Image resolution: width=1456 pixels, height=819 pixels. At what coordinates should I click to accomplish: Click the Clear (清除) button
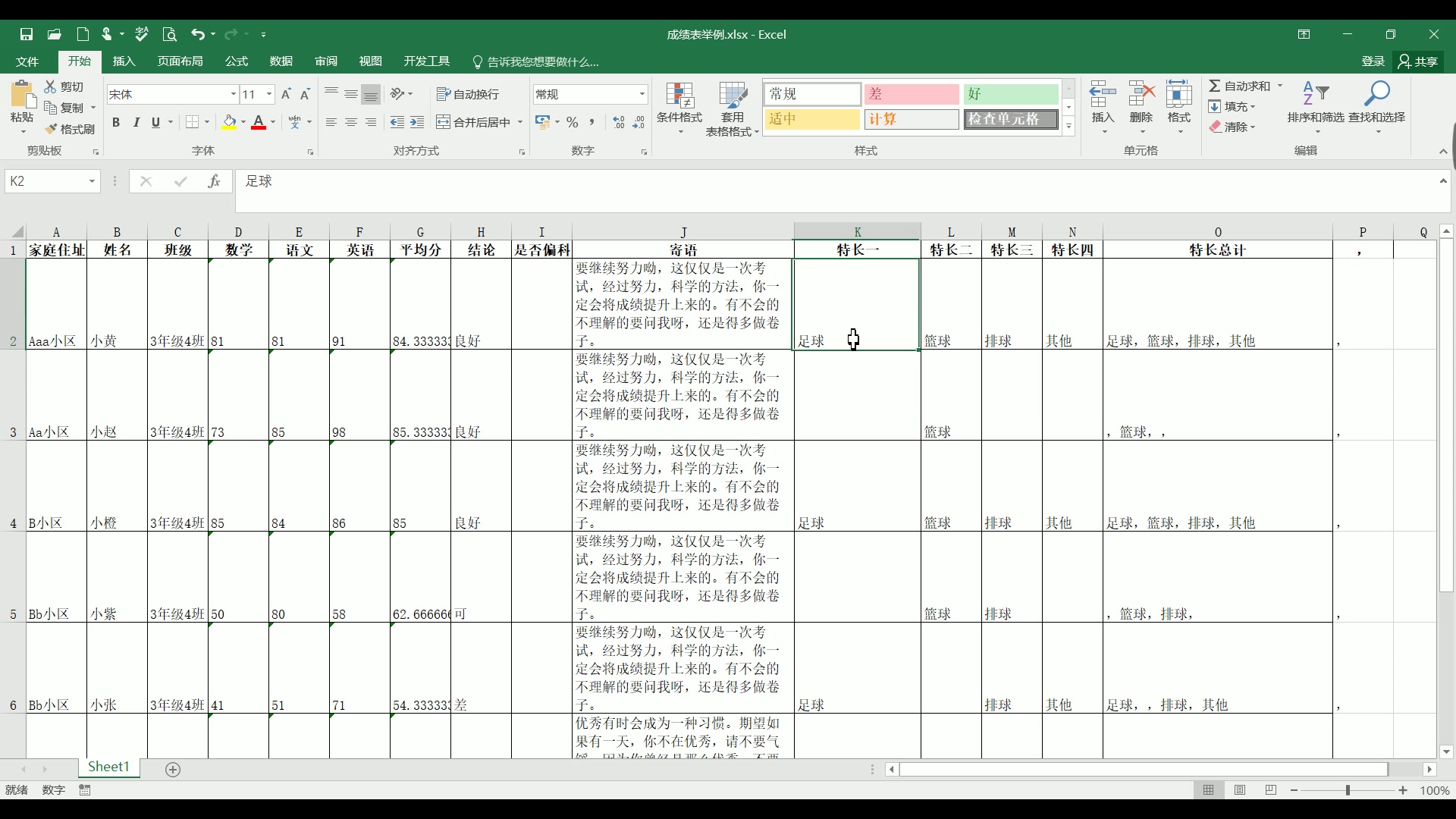coord(1232,127)
